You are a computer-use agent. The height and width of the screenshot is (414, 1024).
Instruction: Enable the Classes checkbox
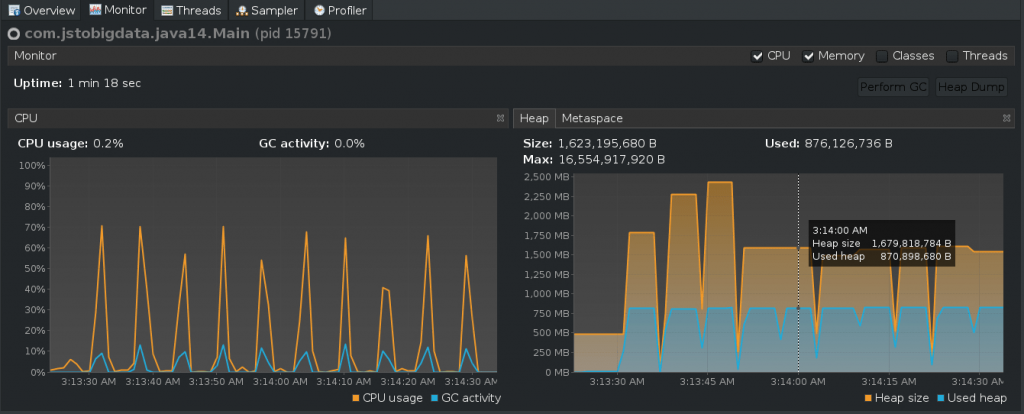[x=882, y=56]
